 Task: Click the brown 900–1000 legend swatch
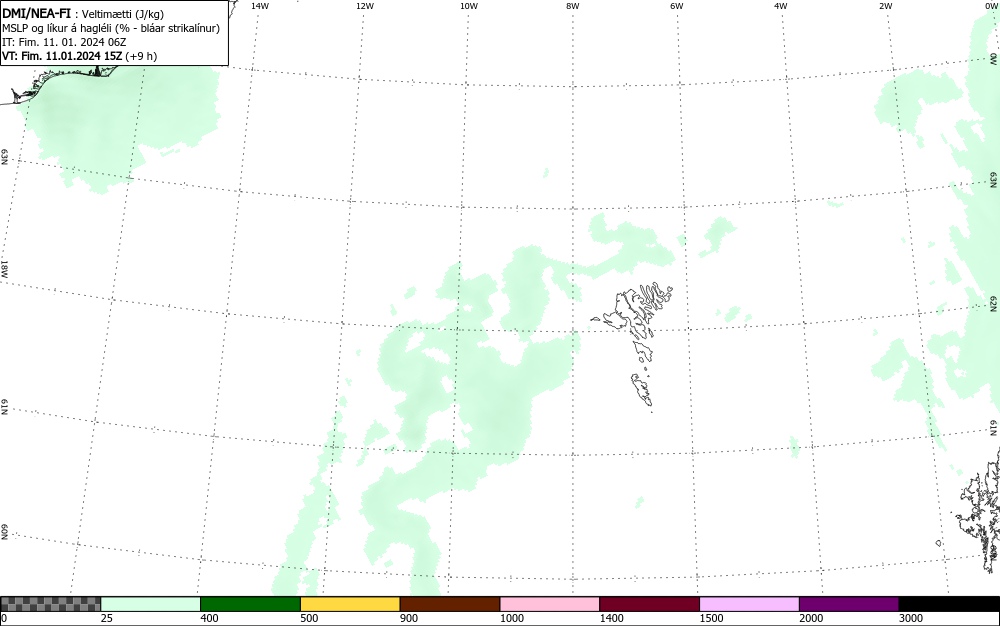click(x=450, y=604)
